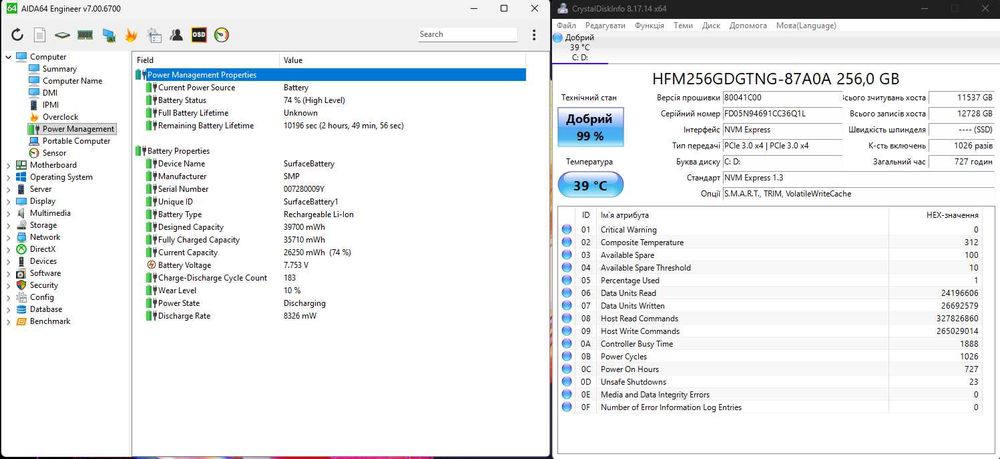The width and height of the screenshot is (1000, 459).
Task: Open the three-dot menu in AIDA64
Action: [534, 35]
